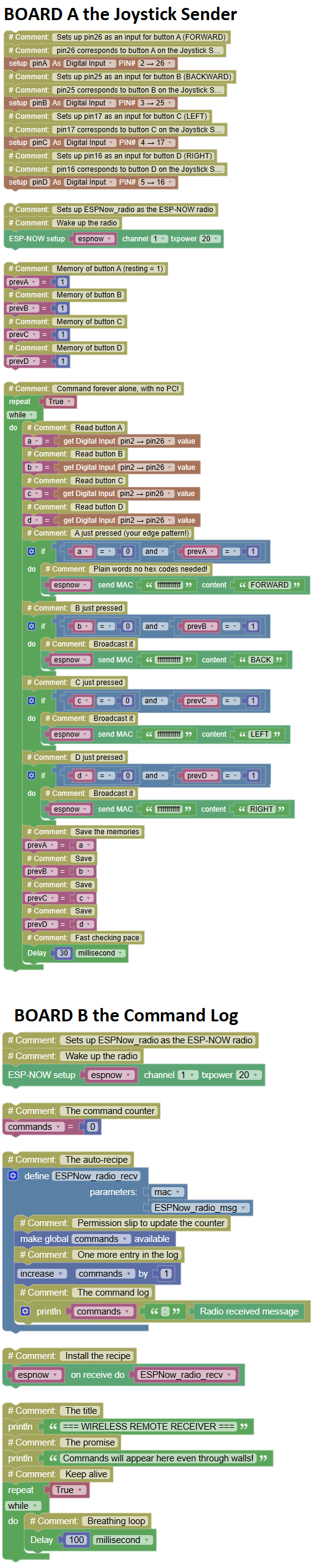The height and width of the screenshot is (1568, 315).
Task: Edit the ':' separator string in println
Action: pos(165,1311)
